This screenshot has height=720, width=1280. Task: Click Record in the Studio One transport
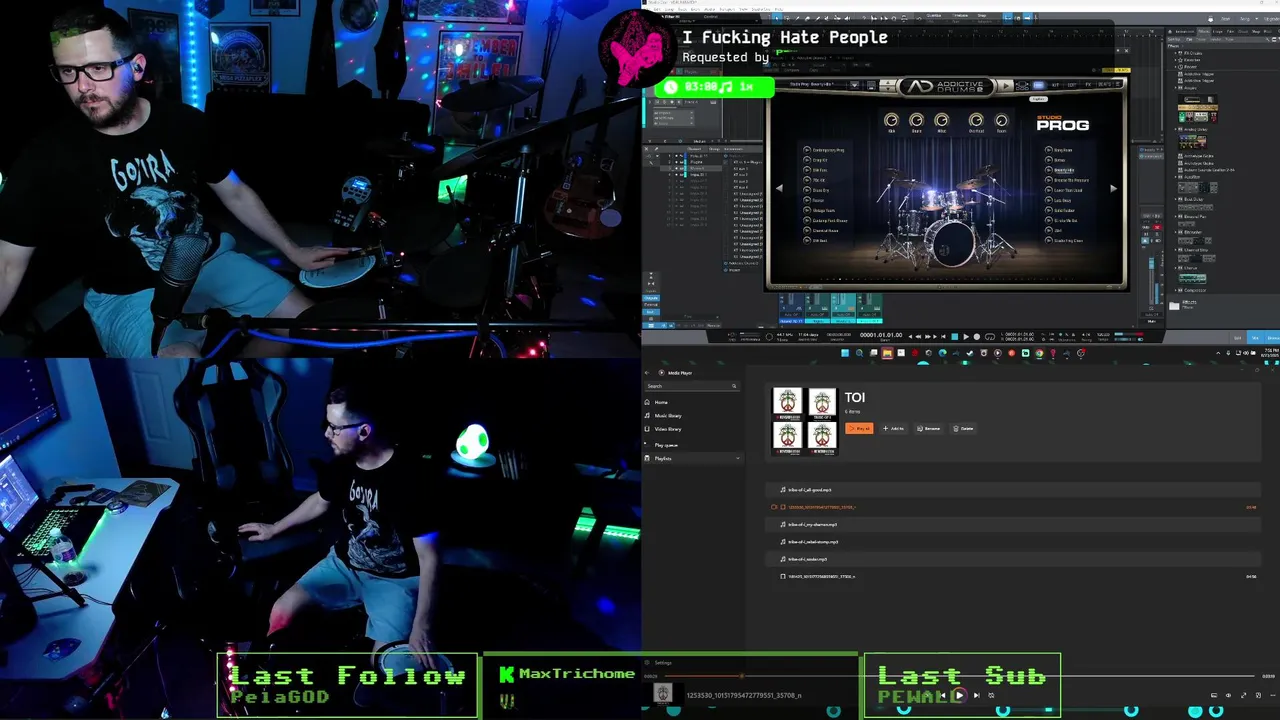[976, 336]
